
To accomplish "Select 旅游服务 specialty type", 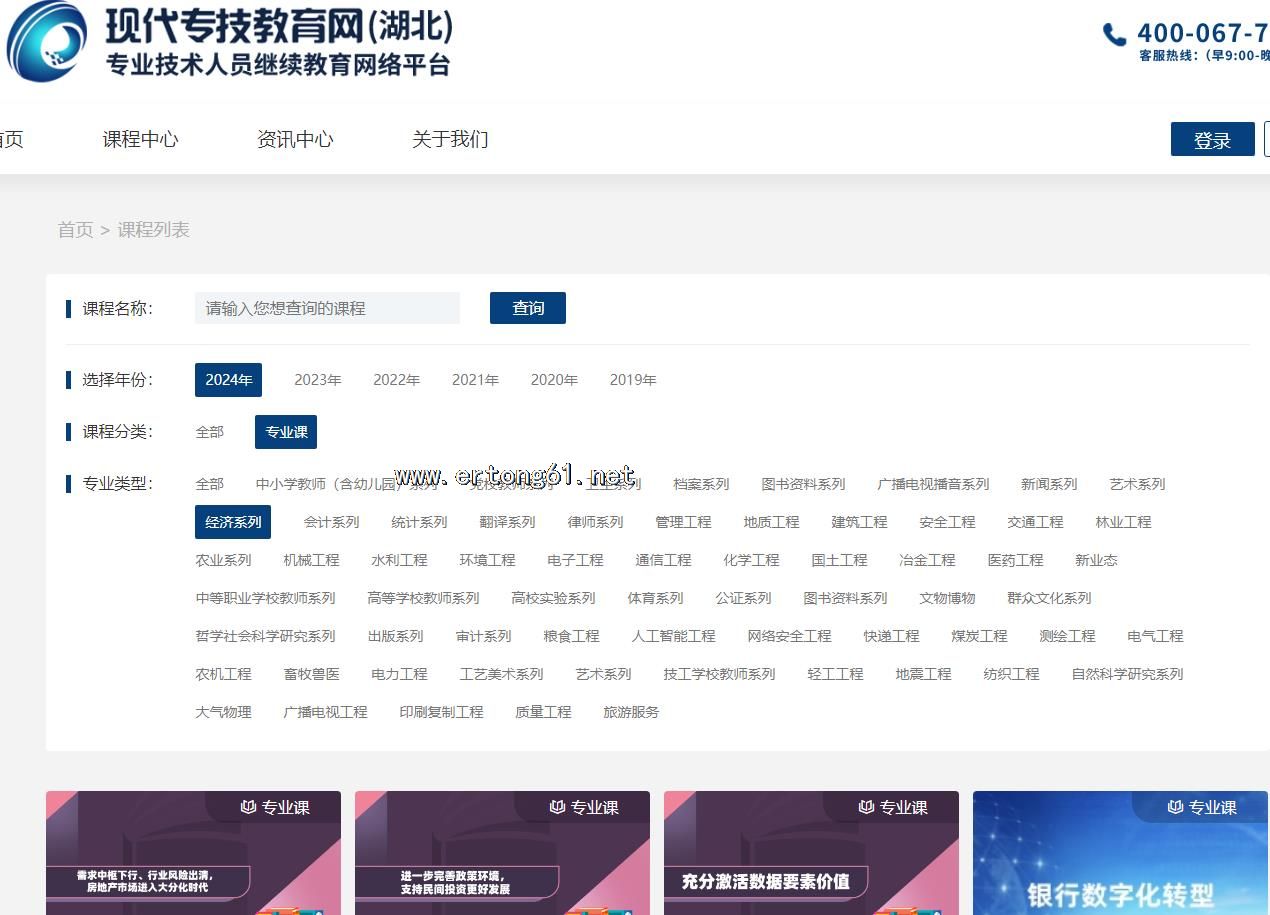I will click(631, 712).
